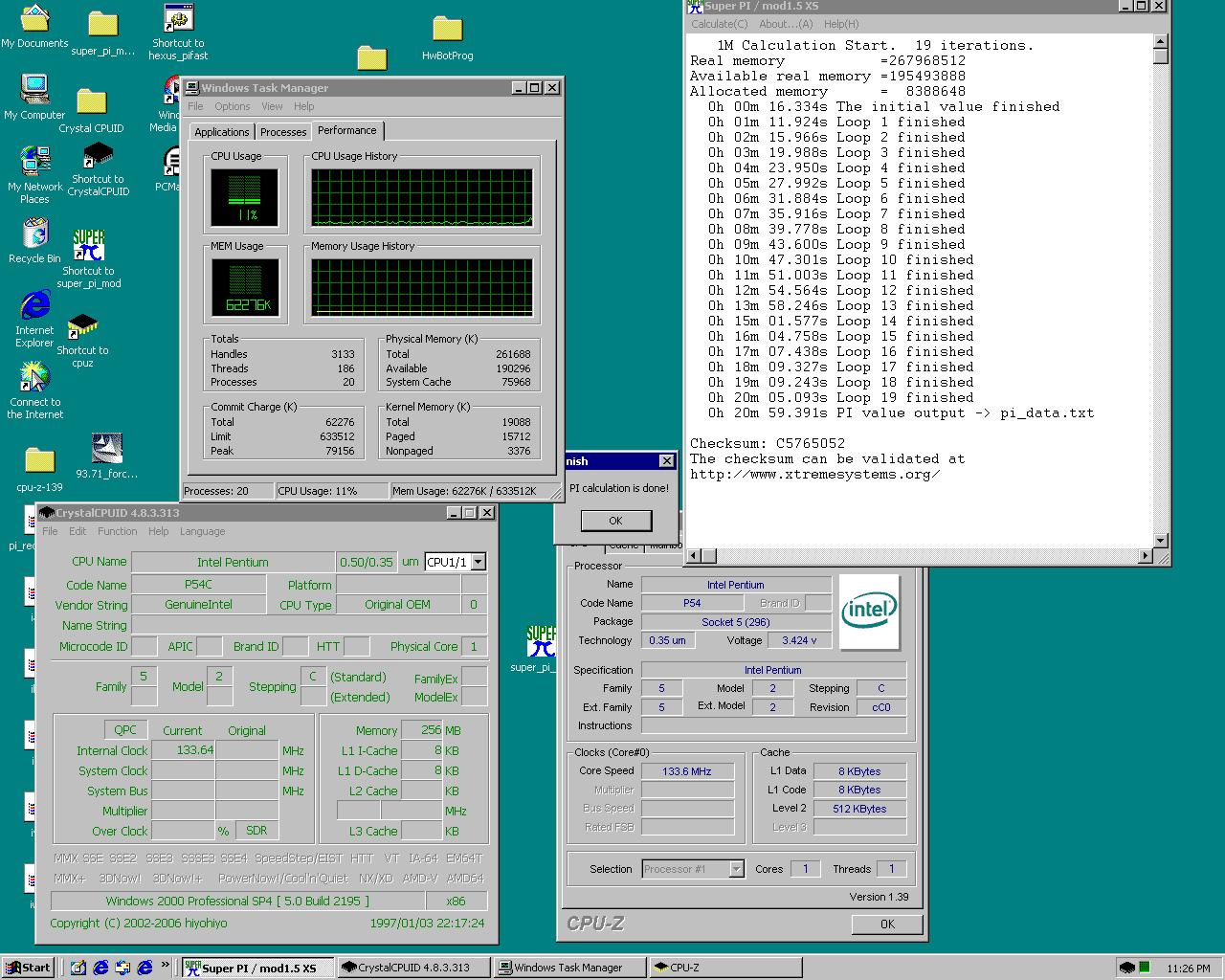This screenshot has height=980, width=1225.
Task: Open My Computer icon
Action: coord(34,98)
